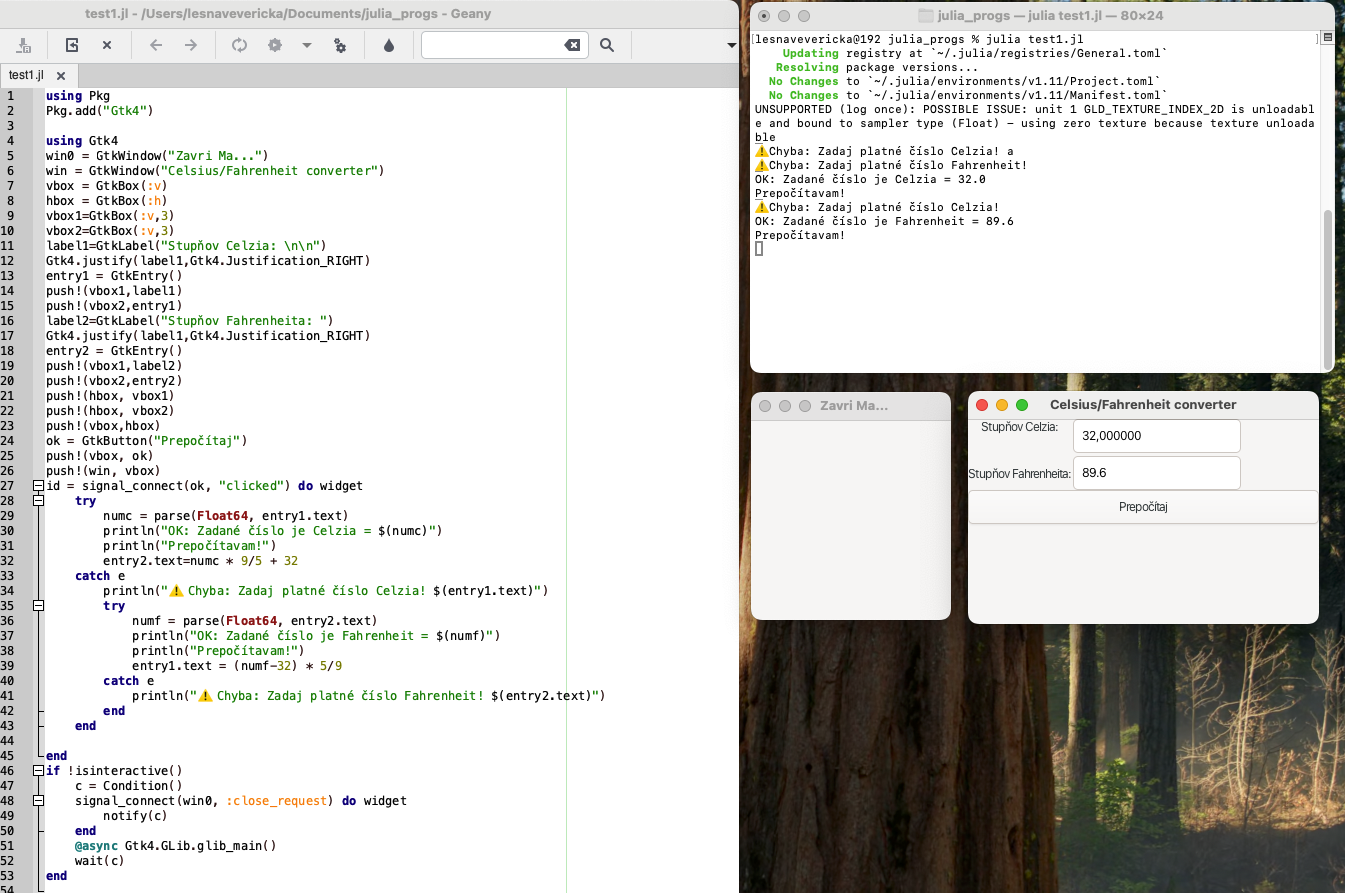The image size is (1345, 893).
Task: Collapse the fold at line 27
Action: (x=39, y=486)
